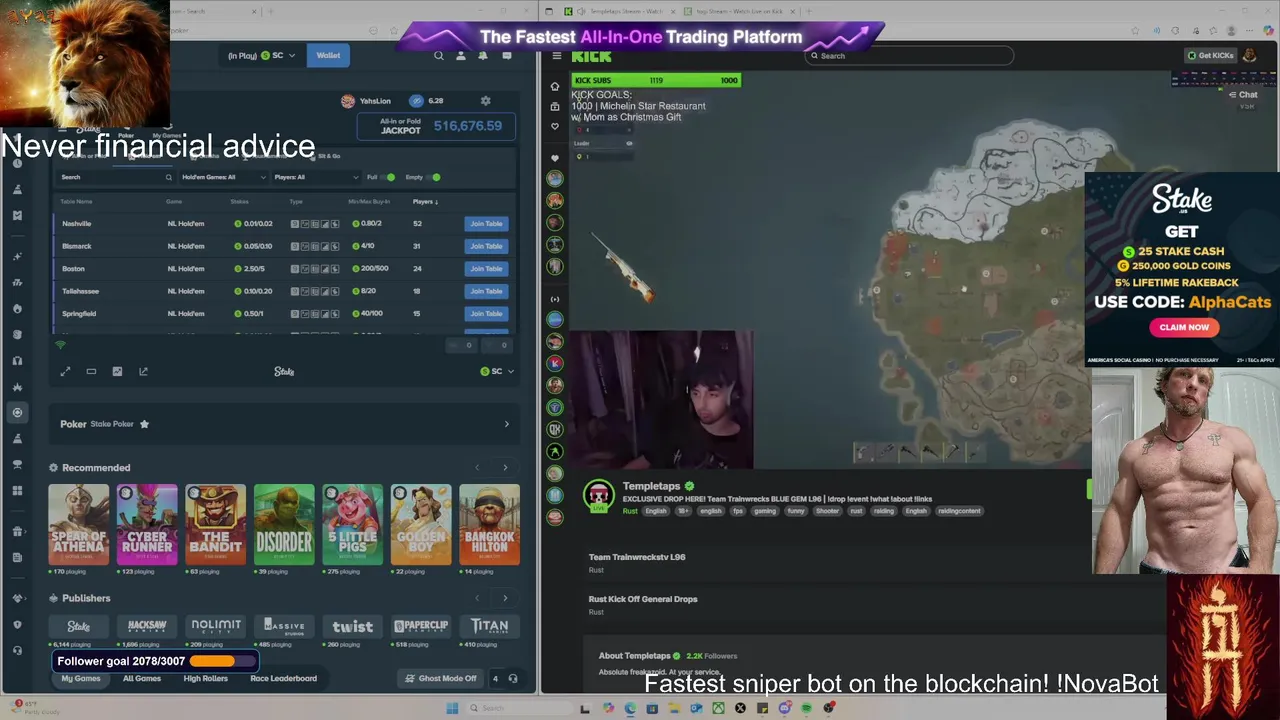
Task: Open the Kick hamburger menu
Action: pos(556,56)
